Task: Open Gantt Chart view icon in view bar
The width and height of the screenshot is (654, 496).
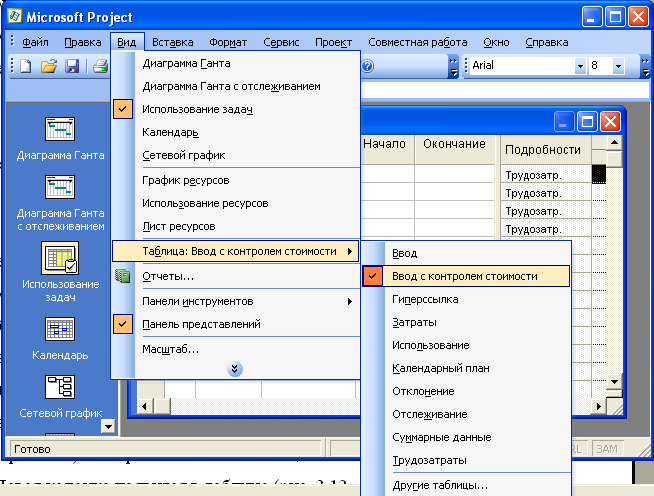Action: (60, 129)
